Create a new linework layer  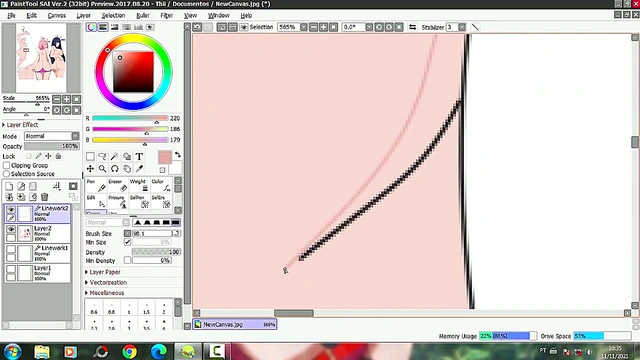(21, 187)
